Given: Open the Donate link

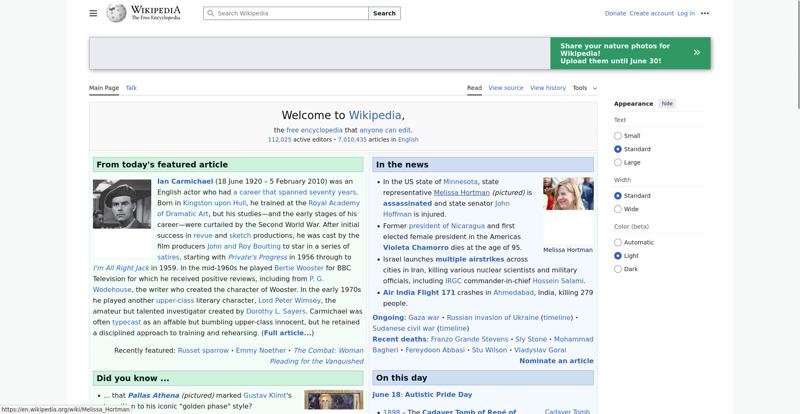Looking at the screenshot, I should click(615, 13).
